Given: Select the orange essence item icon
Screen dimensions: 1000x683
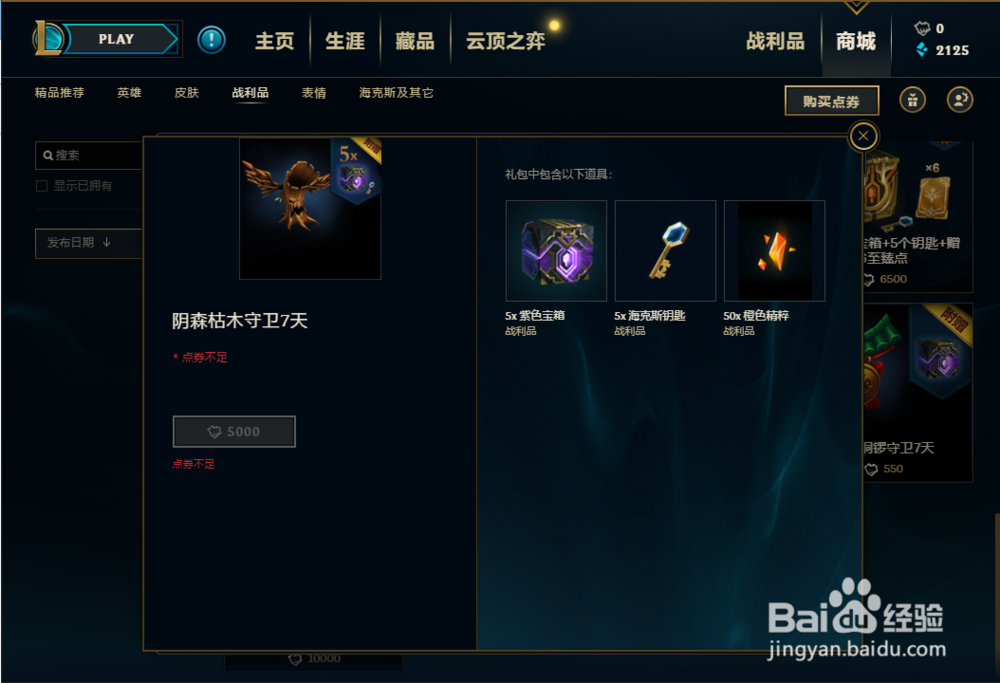Looking at the screenshot, I should coord(774,251).
